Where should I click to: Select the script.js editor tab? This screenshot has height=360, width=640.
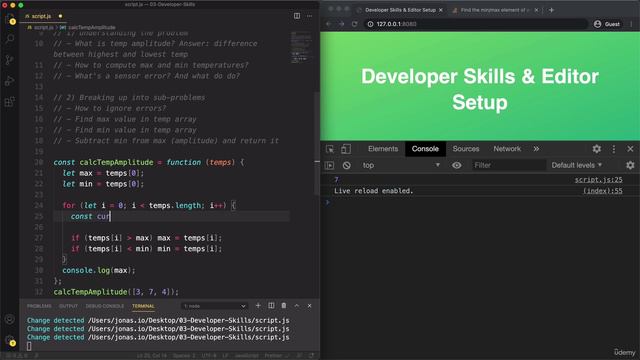42,16
